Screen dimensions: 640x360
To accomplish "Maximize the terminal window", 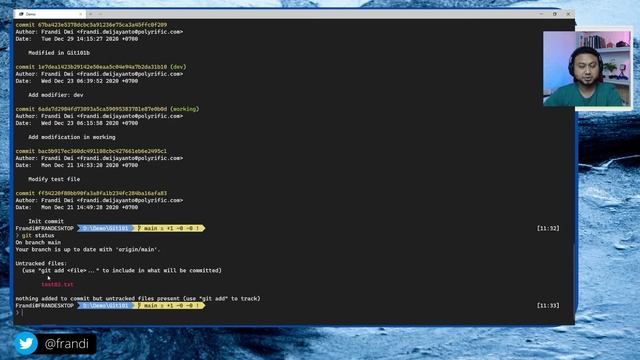I will pyautogui.click(x=555, y=14).
